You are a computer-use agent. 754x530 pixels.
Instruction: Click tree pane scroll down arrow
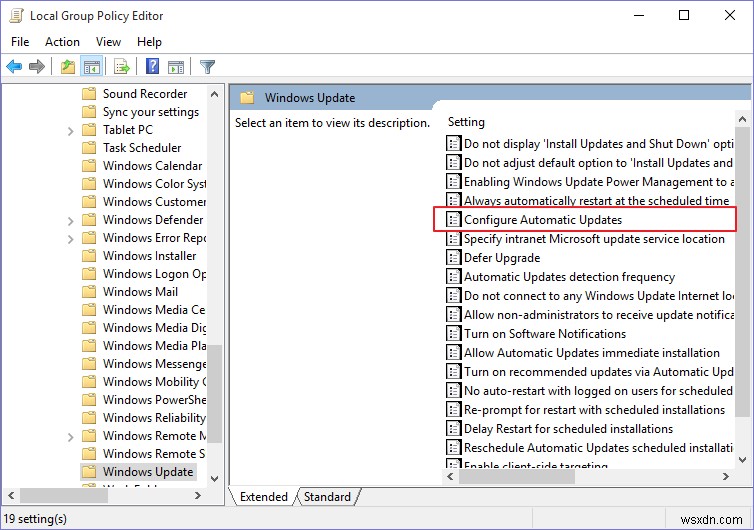215,479
